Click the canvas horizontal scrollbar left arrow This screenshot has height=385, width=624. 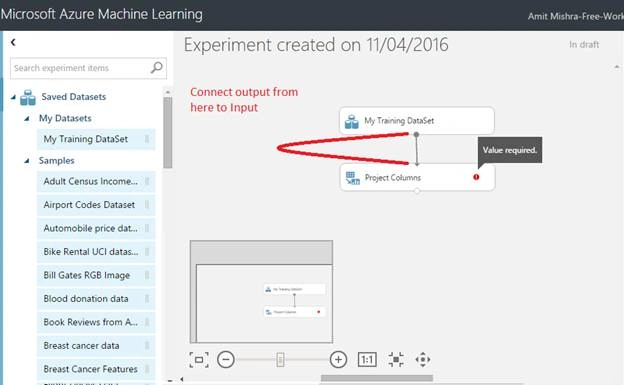point(182,379)
